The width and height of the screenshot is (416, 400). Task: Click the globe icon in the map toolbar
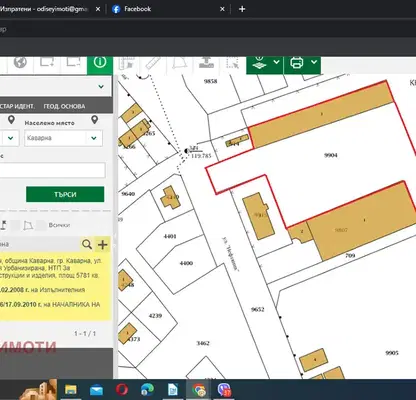tap(20, 62)
